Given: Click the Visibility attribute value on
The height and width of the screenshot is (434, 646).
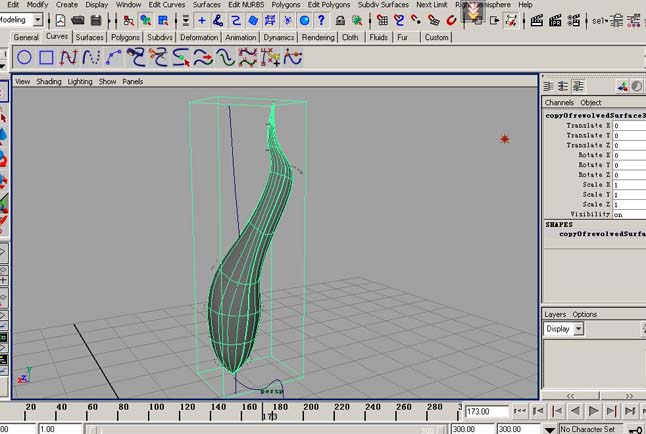Looking at the screenshot, I should point(629,215).
